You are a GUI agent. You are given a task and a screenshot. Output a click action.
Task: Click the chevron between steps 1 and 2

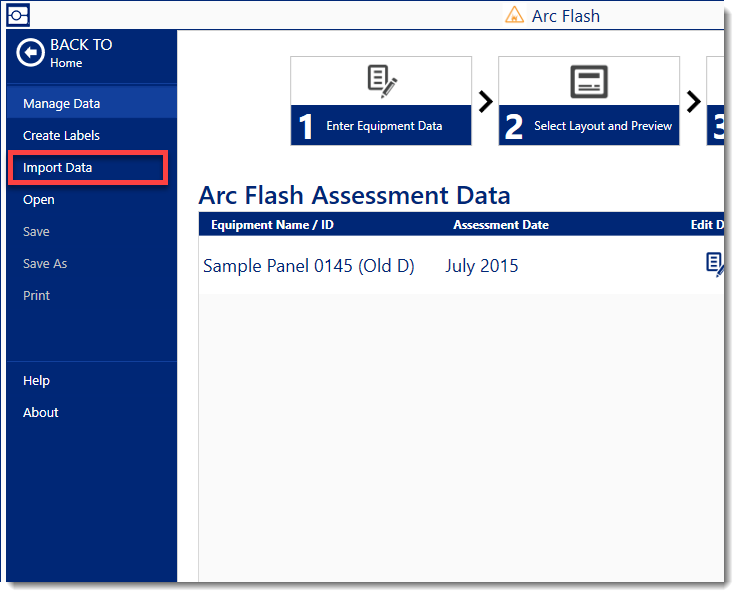pos(485,101)
